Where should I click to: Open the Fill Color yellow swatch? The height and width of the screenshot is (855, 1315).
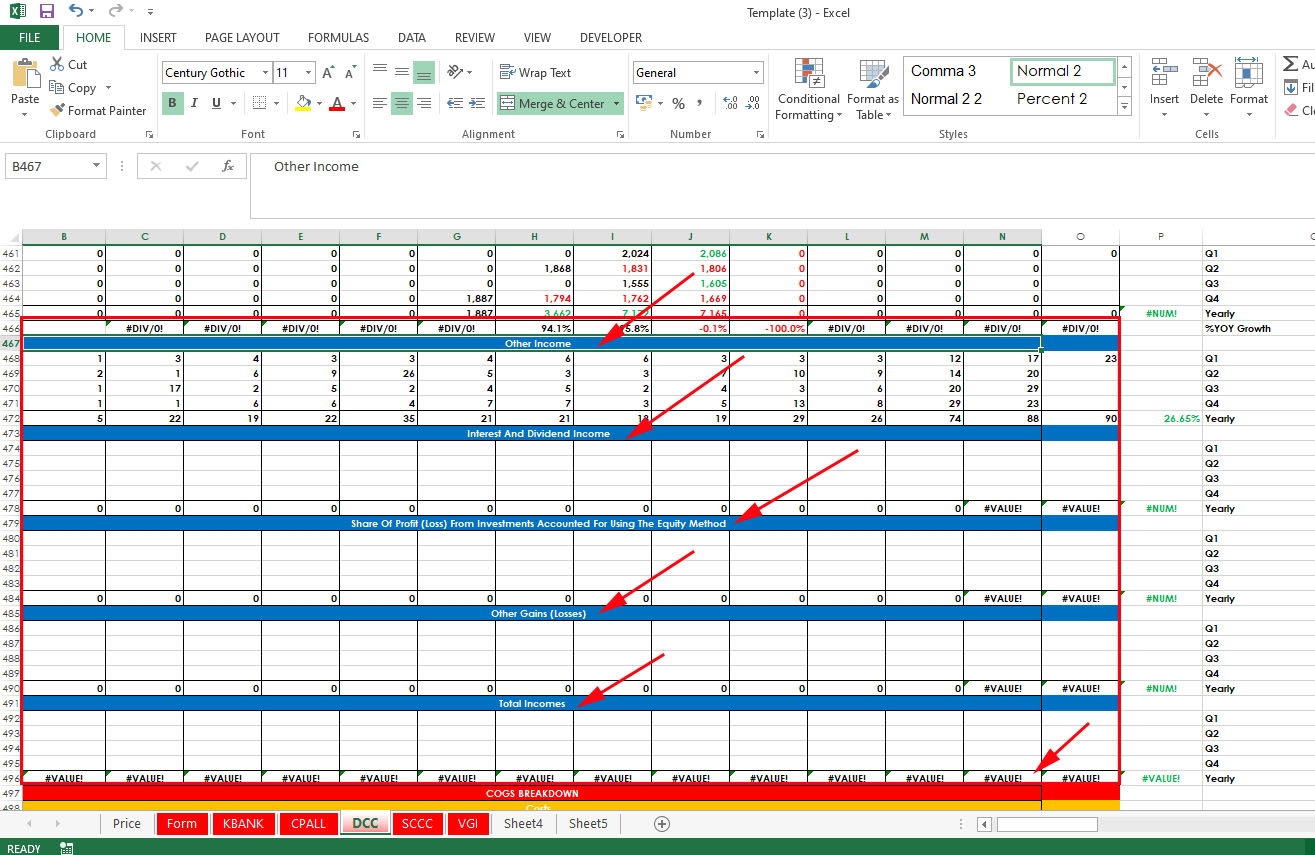coord(303,103)
